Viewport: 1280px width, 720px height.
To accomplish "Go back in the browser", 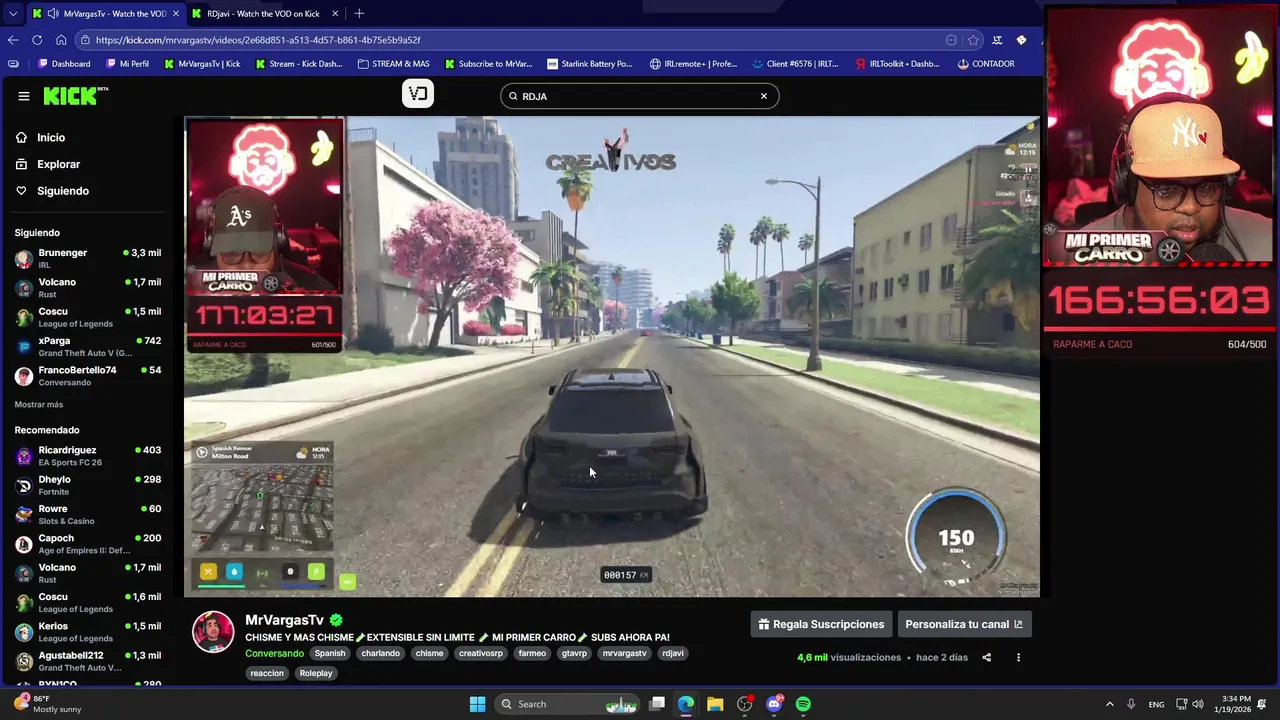I will (x=13, y=40).
